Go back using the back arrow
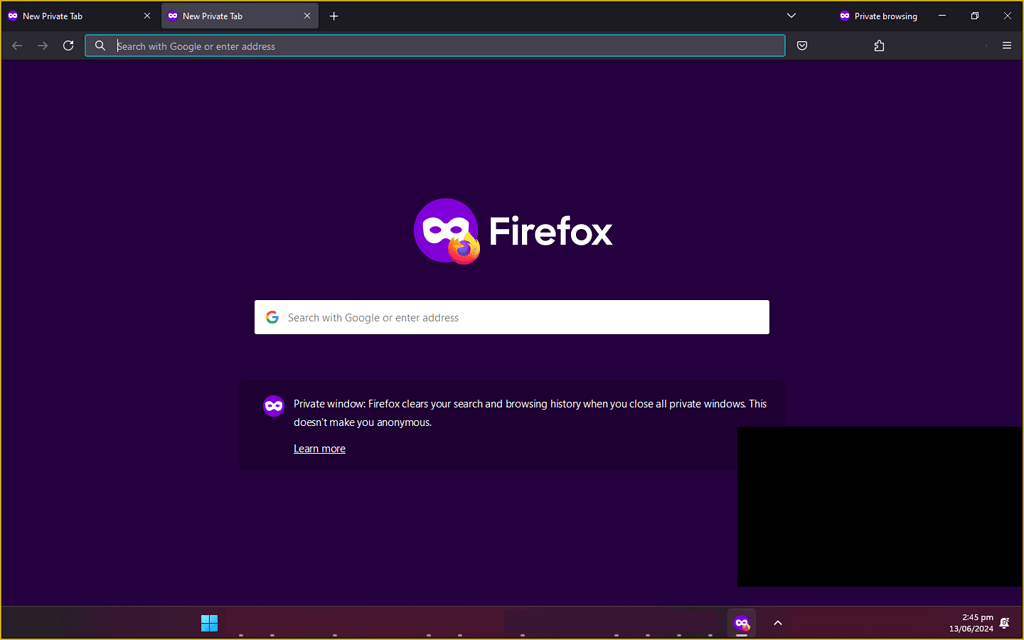The height and width of the screenshot is (640, 1024). [16, 45]
